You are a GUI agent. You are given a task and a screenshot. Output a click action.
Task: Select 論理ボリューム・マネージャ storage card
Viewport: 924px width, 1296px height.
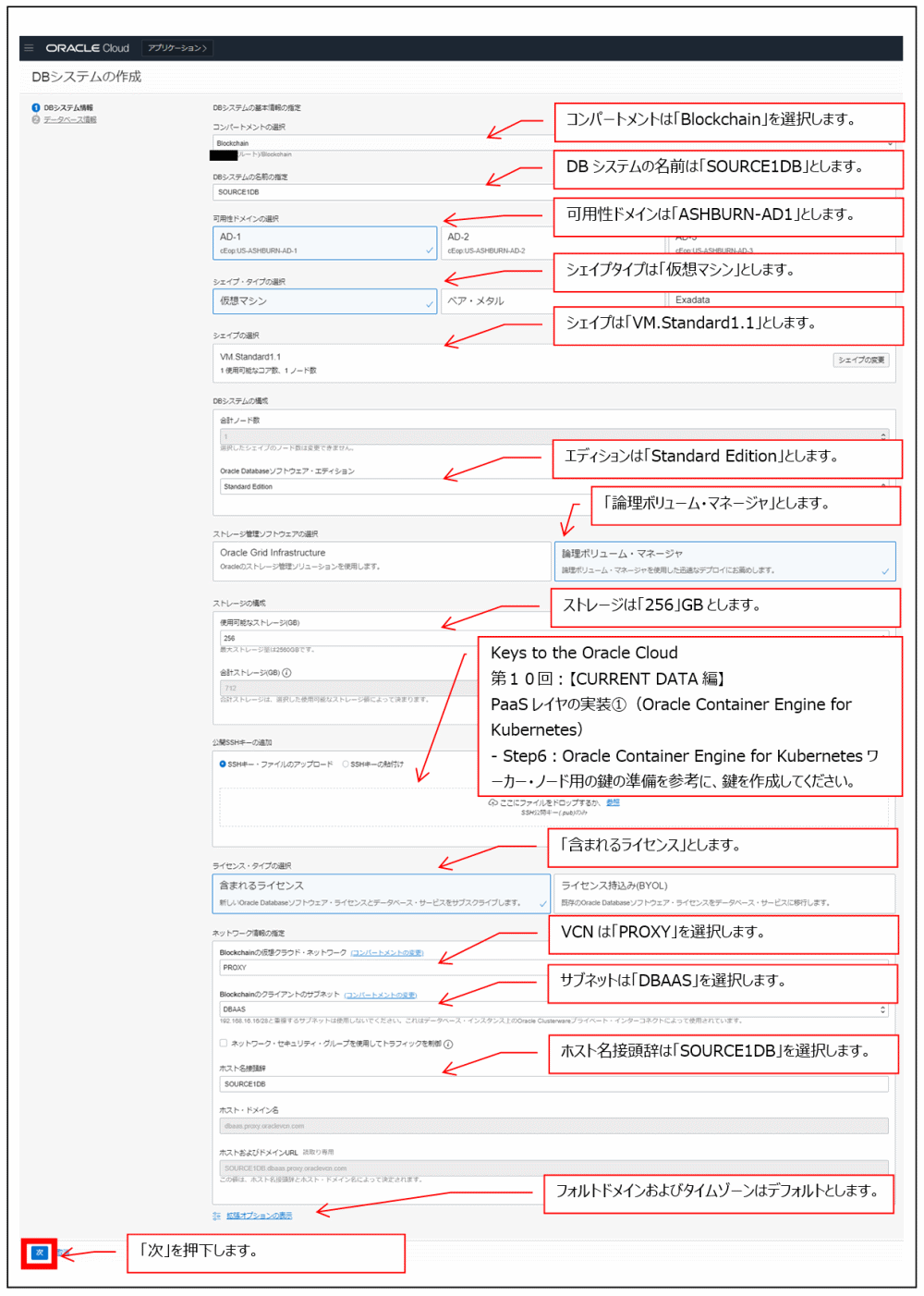point(725,561)
